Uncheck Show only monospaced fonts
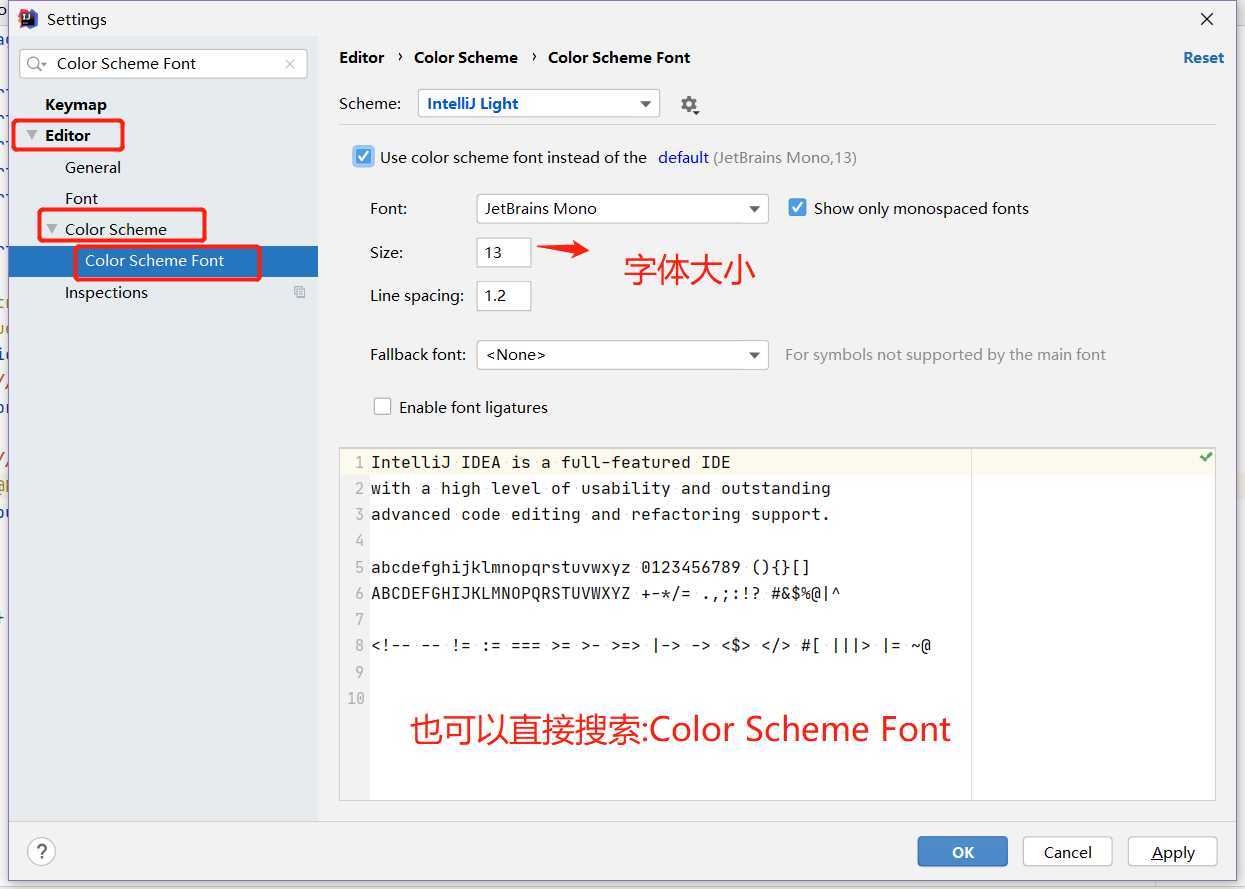Viewport: 1245px width, 889px height. pos(797,208)
